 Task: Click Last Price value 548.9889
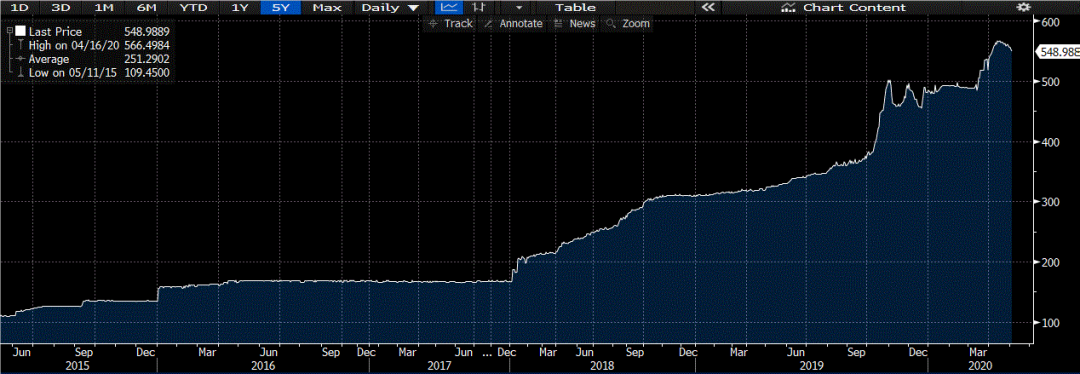click(147, 32)
